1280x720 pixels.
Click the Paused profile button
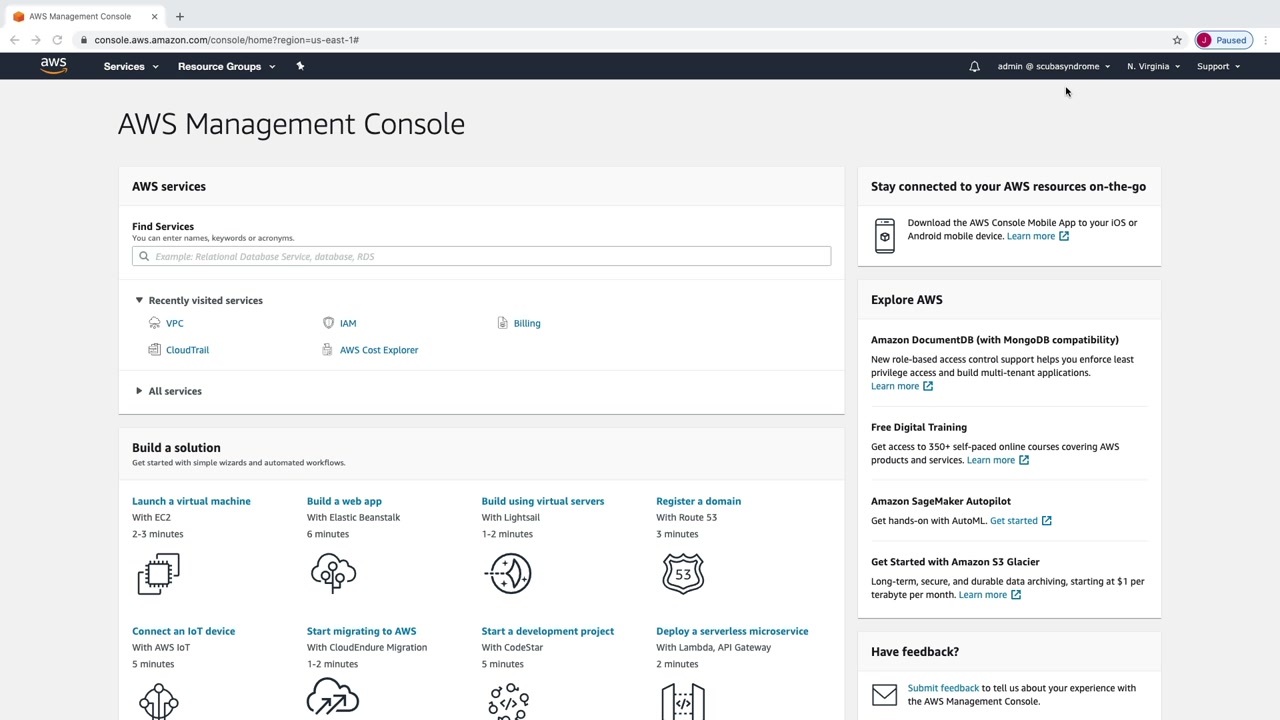[x=1223, y=40]
